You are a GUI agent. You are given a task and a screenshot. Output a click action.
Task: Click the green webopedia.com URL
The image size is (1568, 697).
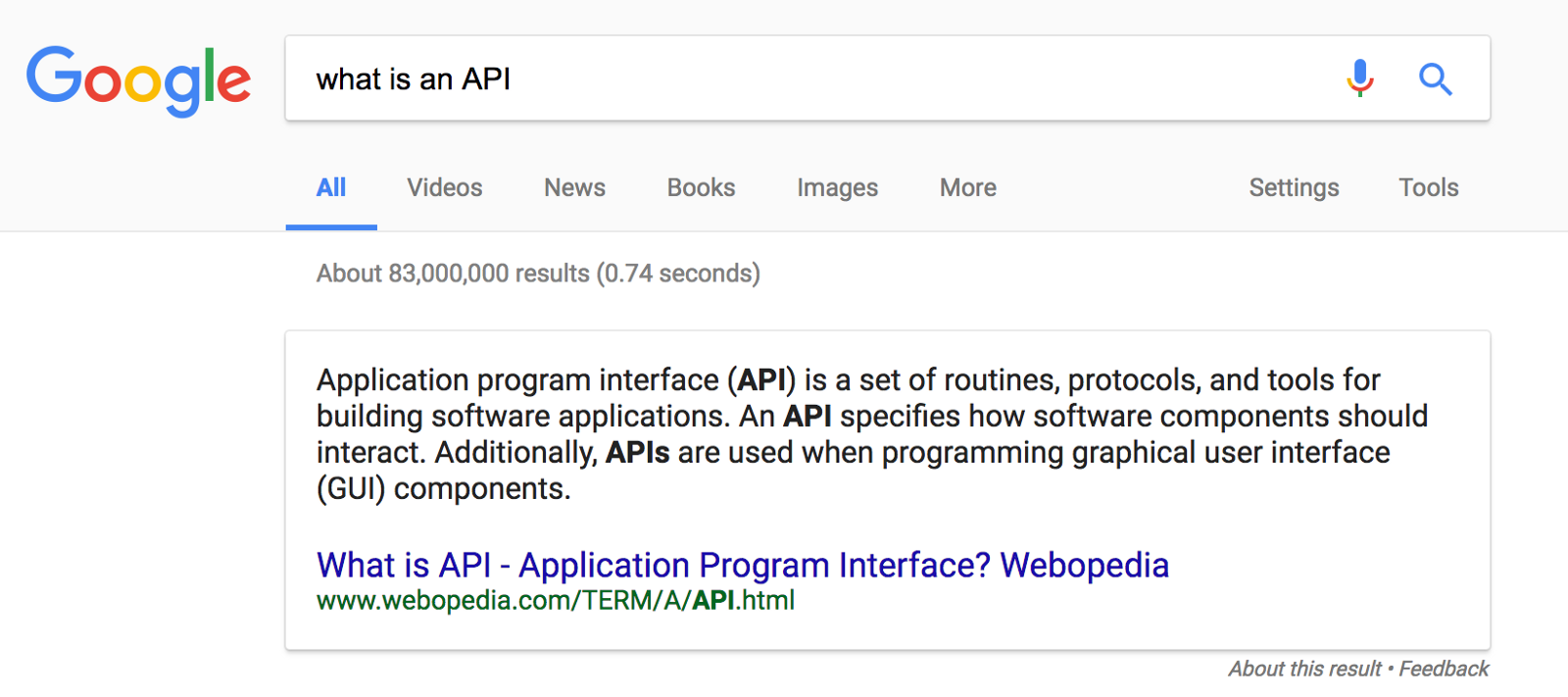[555, 600]
